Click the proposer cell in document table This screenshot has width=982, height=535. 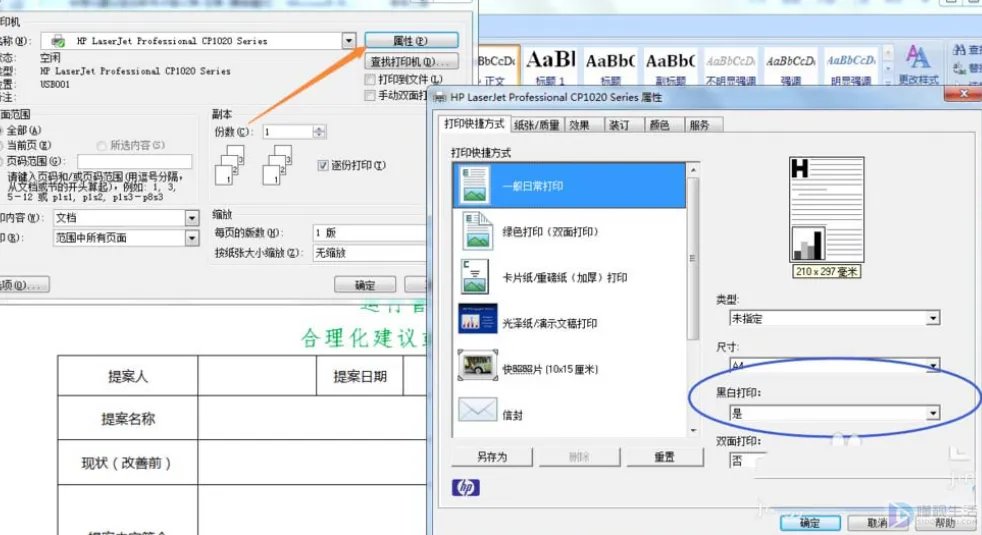(x=128, y=376)
